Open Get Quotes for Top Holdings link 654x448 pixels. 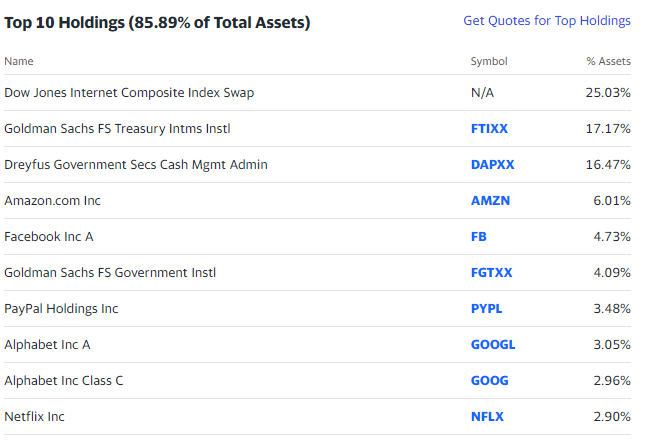(x=547, y=21)
